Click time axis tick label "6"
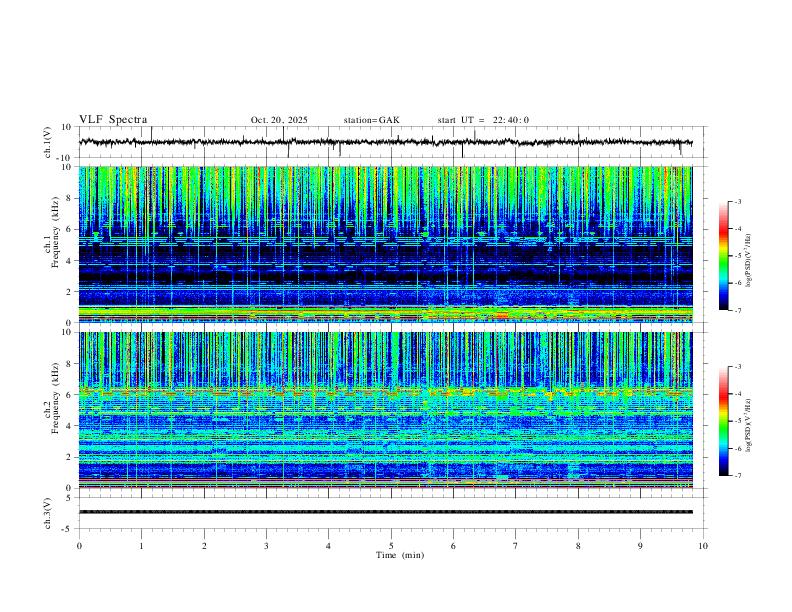 [453, 546]
